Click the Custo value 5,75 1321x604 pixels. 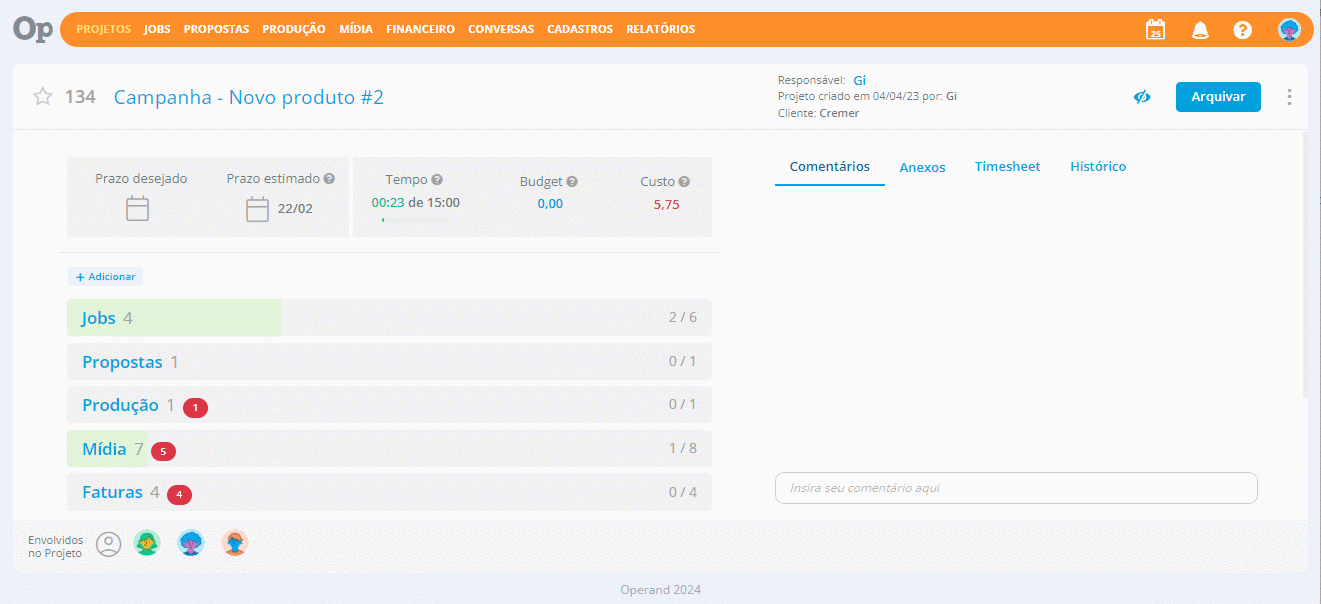pos(666,204)
